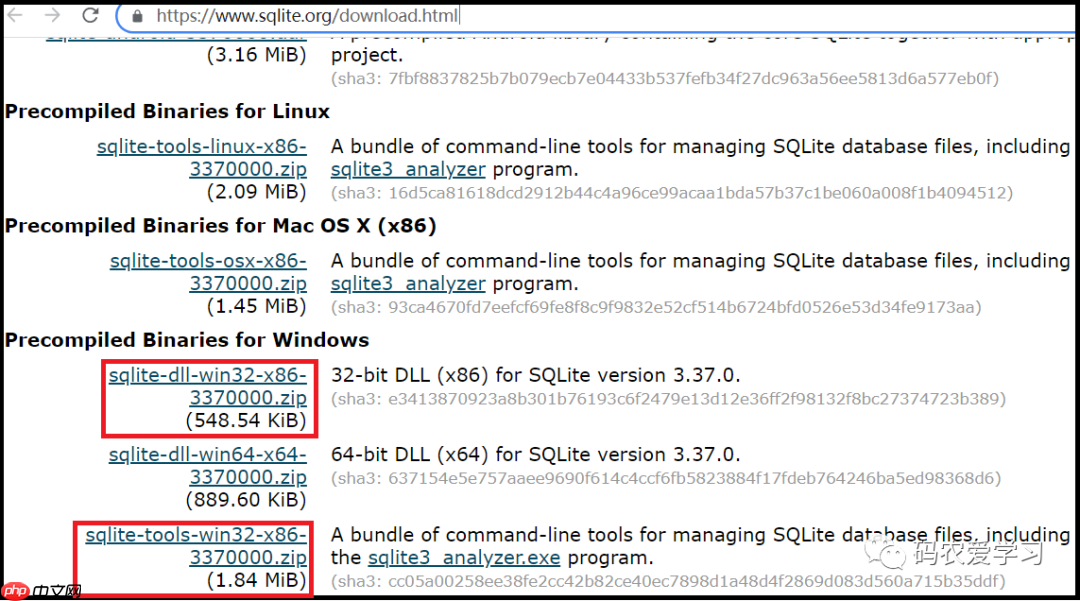Download sqlite-tools-win32-x86-3370000.zip

[x=196, y=546]
